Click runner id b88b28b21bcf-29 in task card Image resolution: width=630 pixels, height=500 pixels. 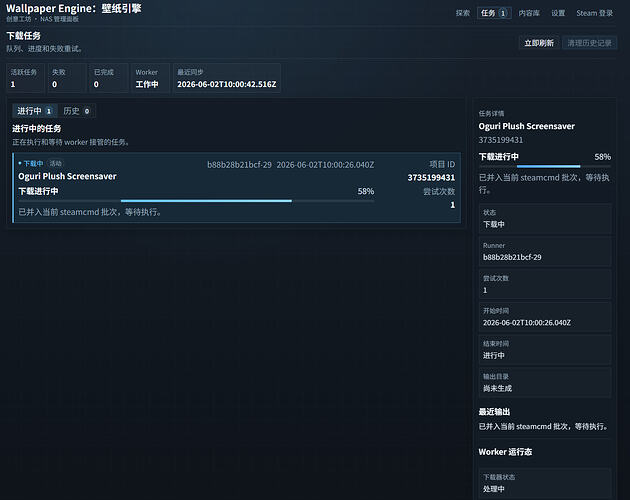pyautogui.click(x=239, y=165)
